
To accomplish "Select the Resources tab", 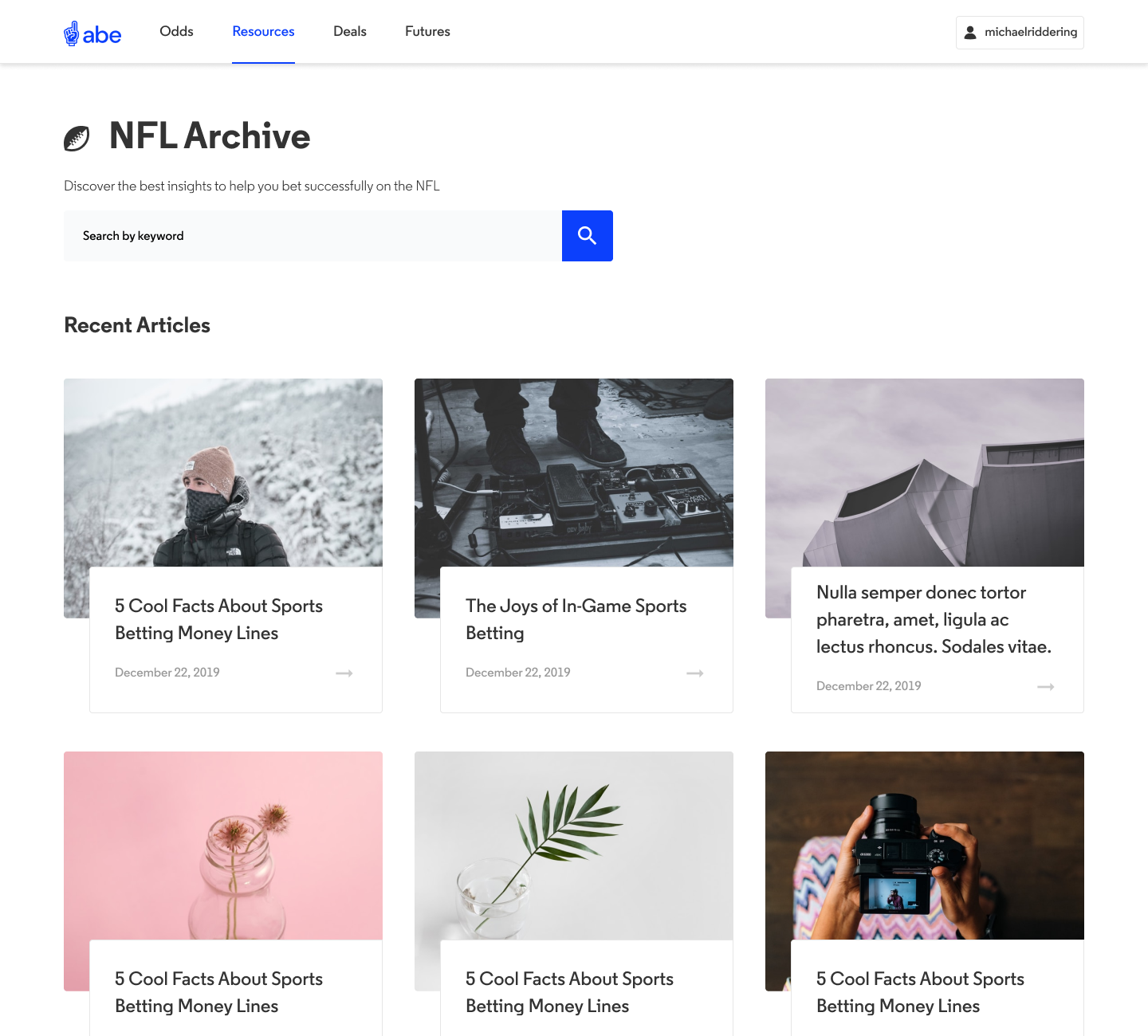I will (263, 32).
